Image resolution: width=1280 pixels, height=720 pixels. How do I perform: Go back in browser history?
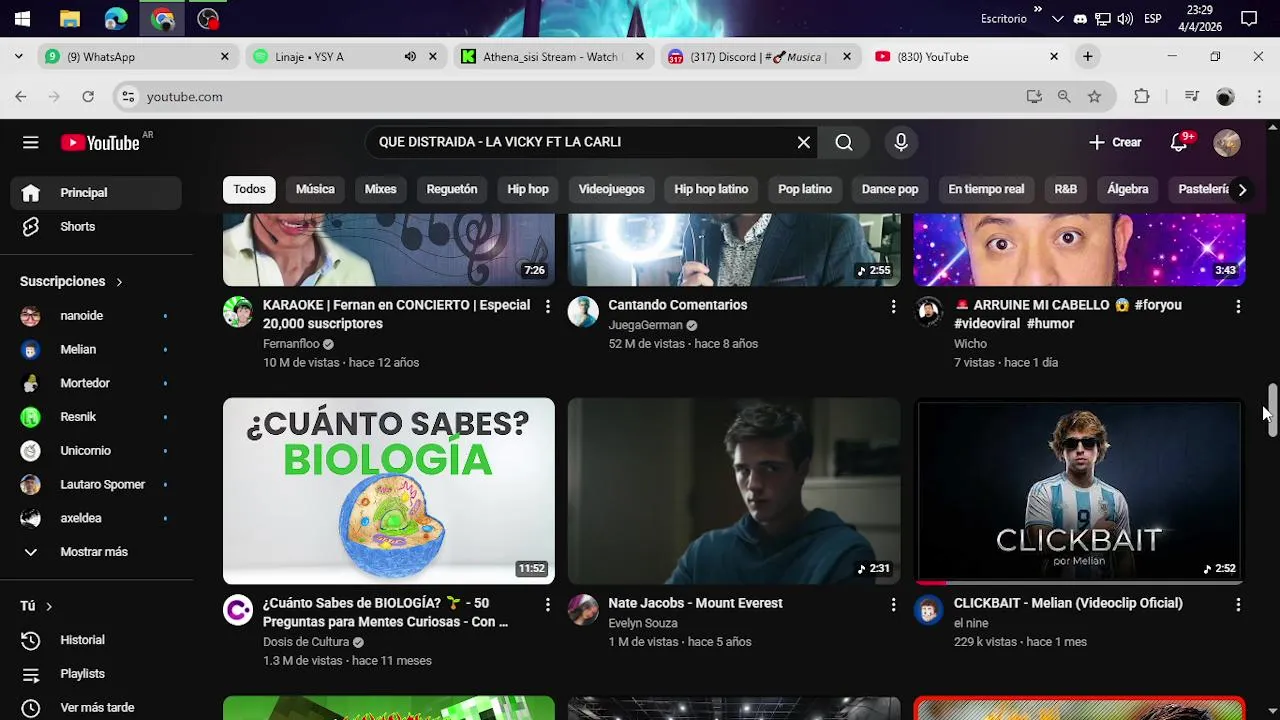point(21,97)
